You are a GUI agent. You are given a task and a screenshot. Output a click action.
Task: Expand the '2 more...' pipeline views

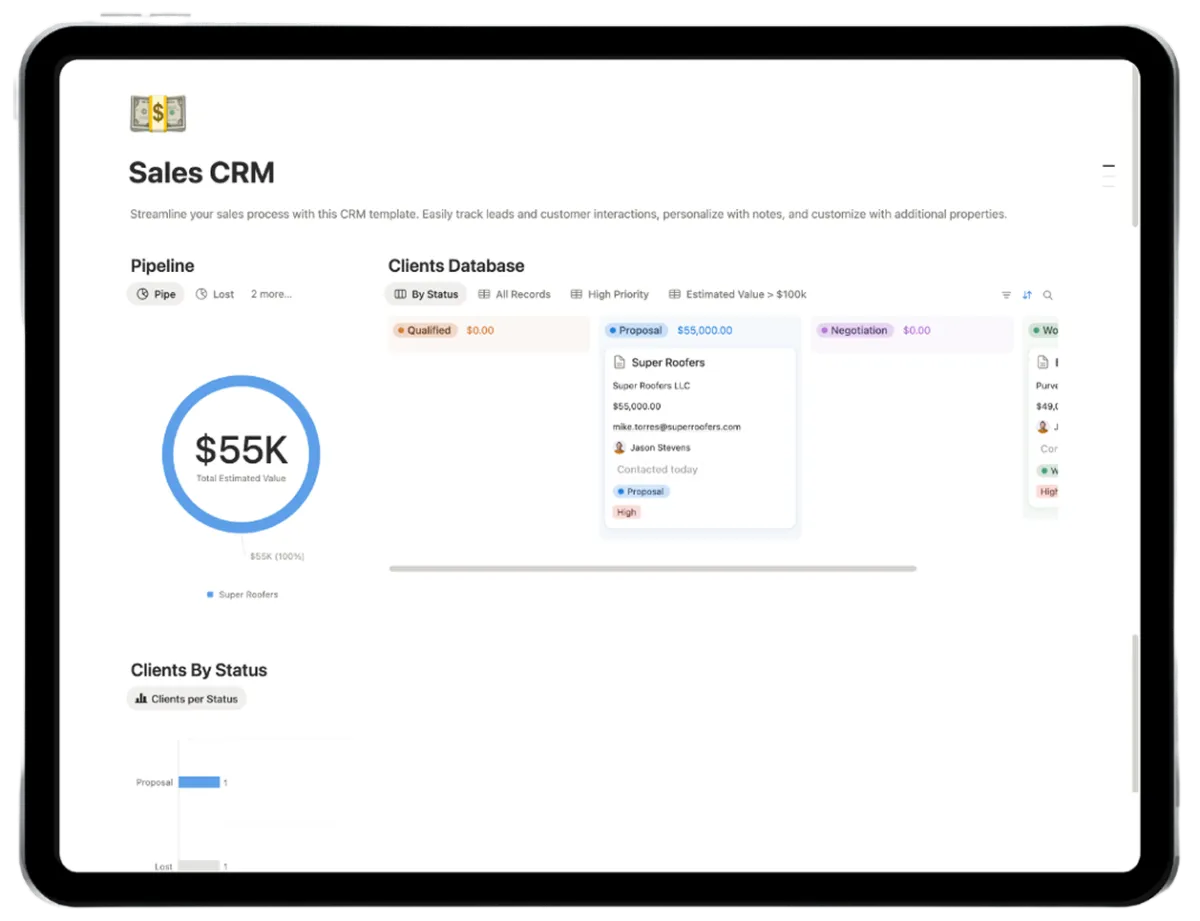tap(271, 294)
